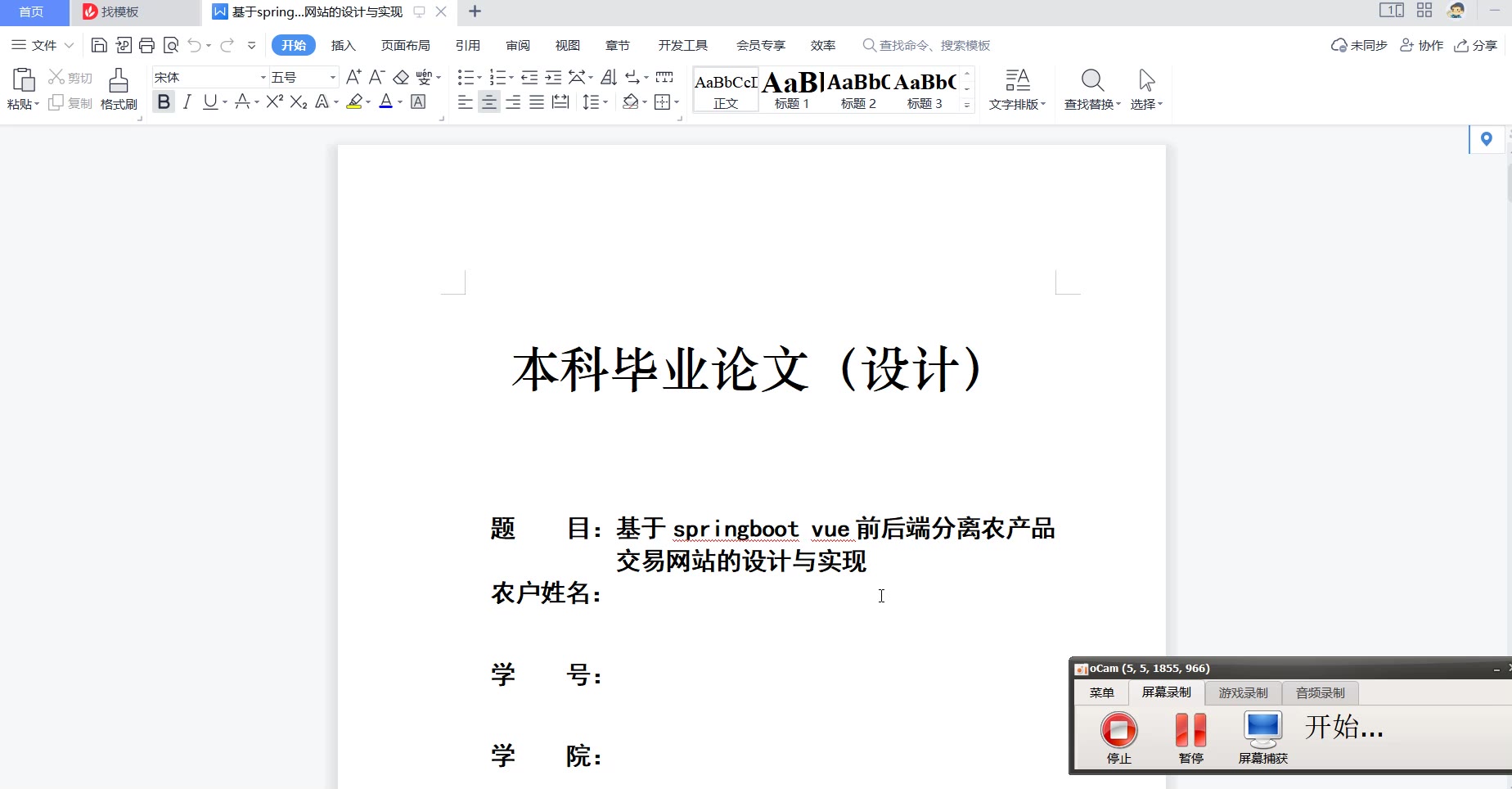Switch to the 页面布局 (Page Layout) tab
Screen dimensions: 1512x789
tap(406, 46)
